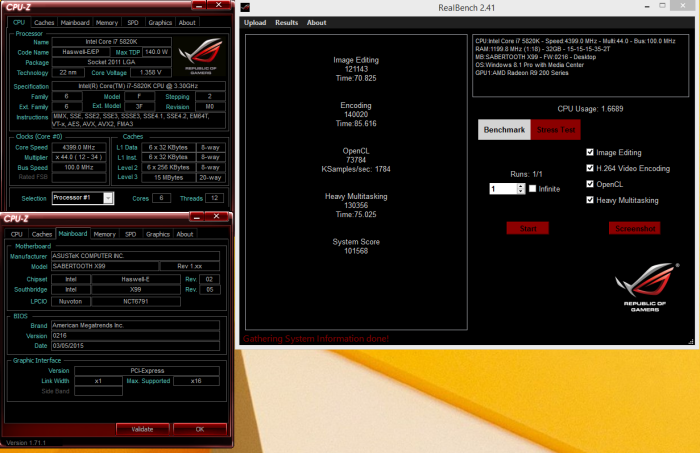Click the red Start button
Viewport: 700px width, 453px height.
coord(528,229)
